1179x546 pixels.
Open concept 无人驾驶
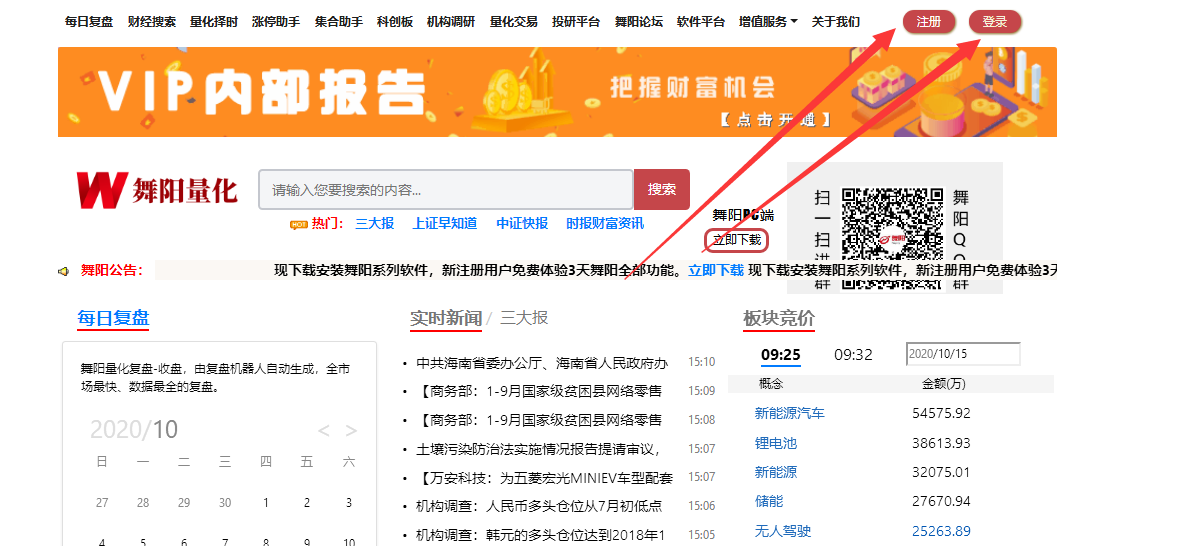783,531
